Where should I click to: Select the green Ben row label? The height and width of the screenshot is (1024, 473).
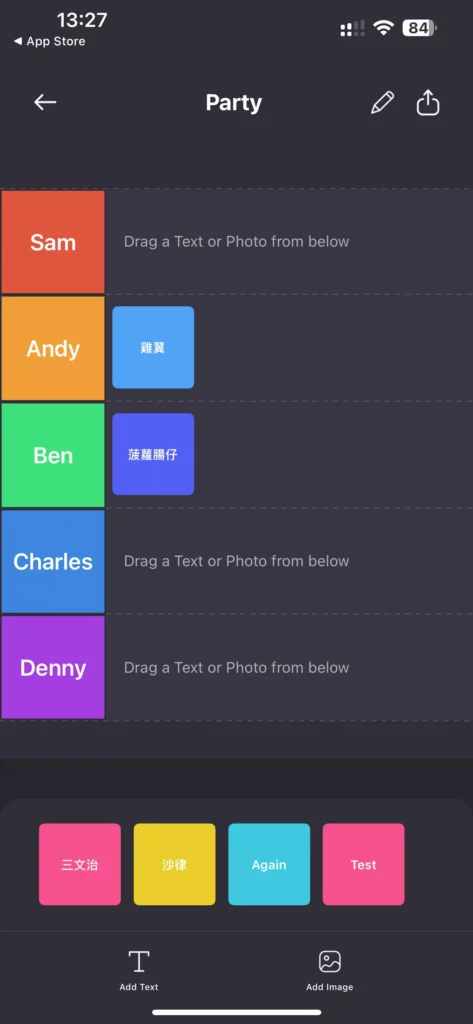(x=53, y=455)
